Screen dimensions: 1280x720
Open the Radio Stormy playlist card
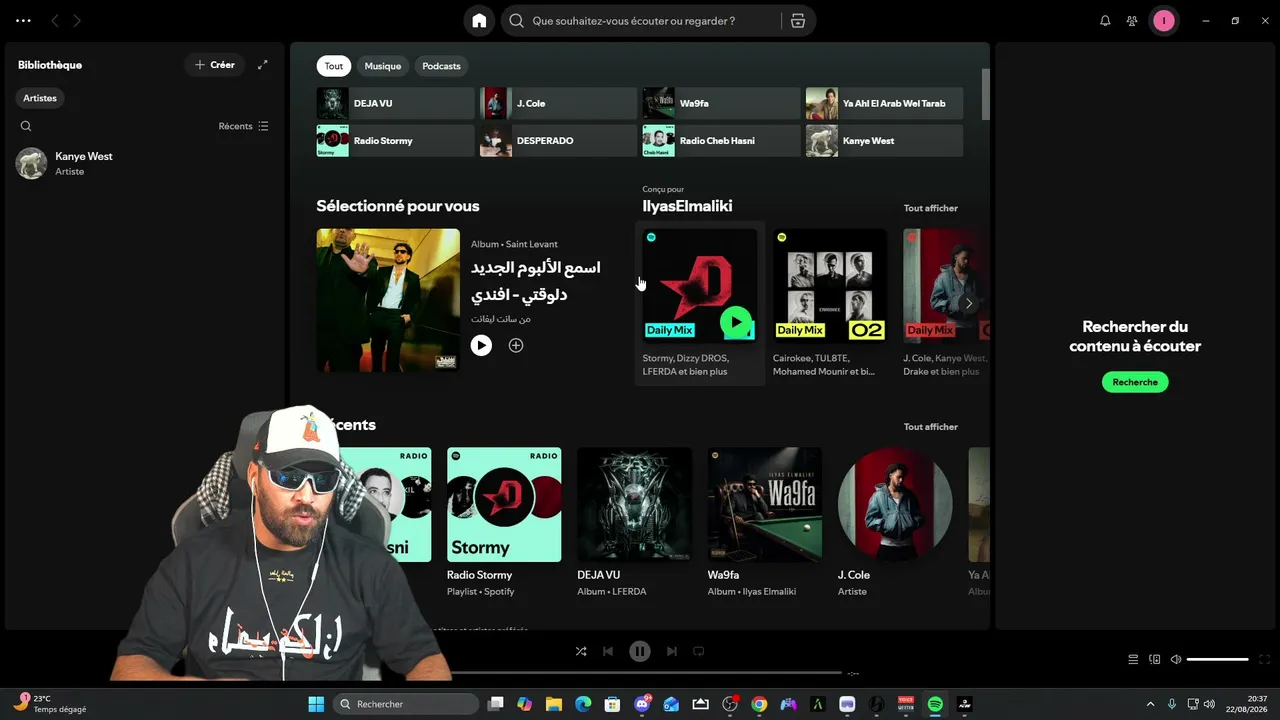pyautogui.click(x=504, y=522)
